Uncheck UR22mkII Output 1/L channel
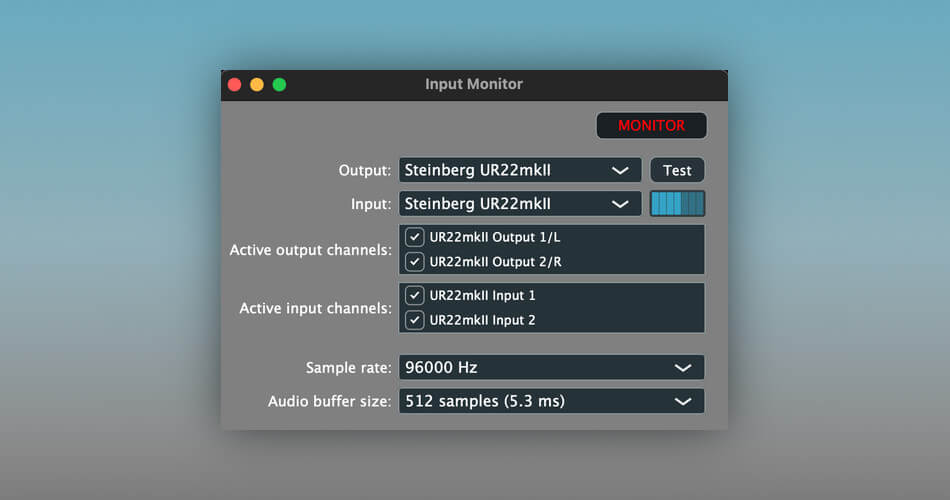 click(414, 237)
